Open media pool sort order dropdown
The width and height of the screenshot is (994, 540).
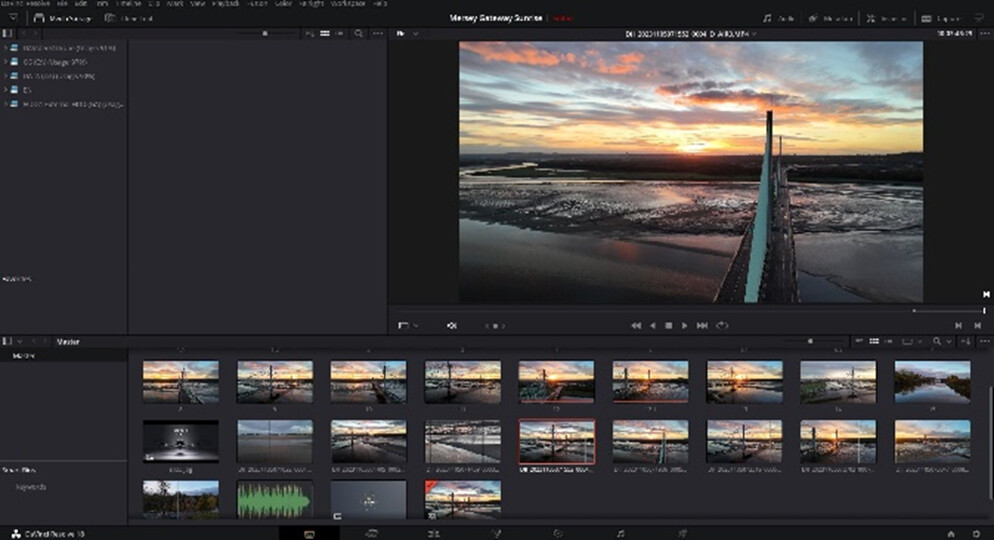click(x=910, y=341)
